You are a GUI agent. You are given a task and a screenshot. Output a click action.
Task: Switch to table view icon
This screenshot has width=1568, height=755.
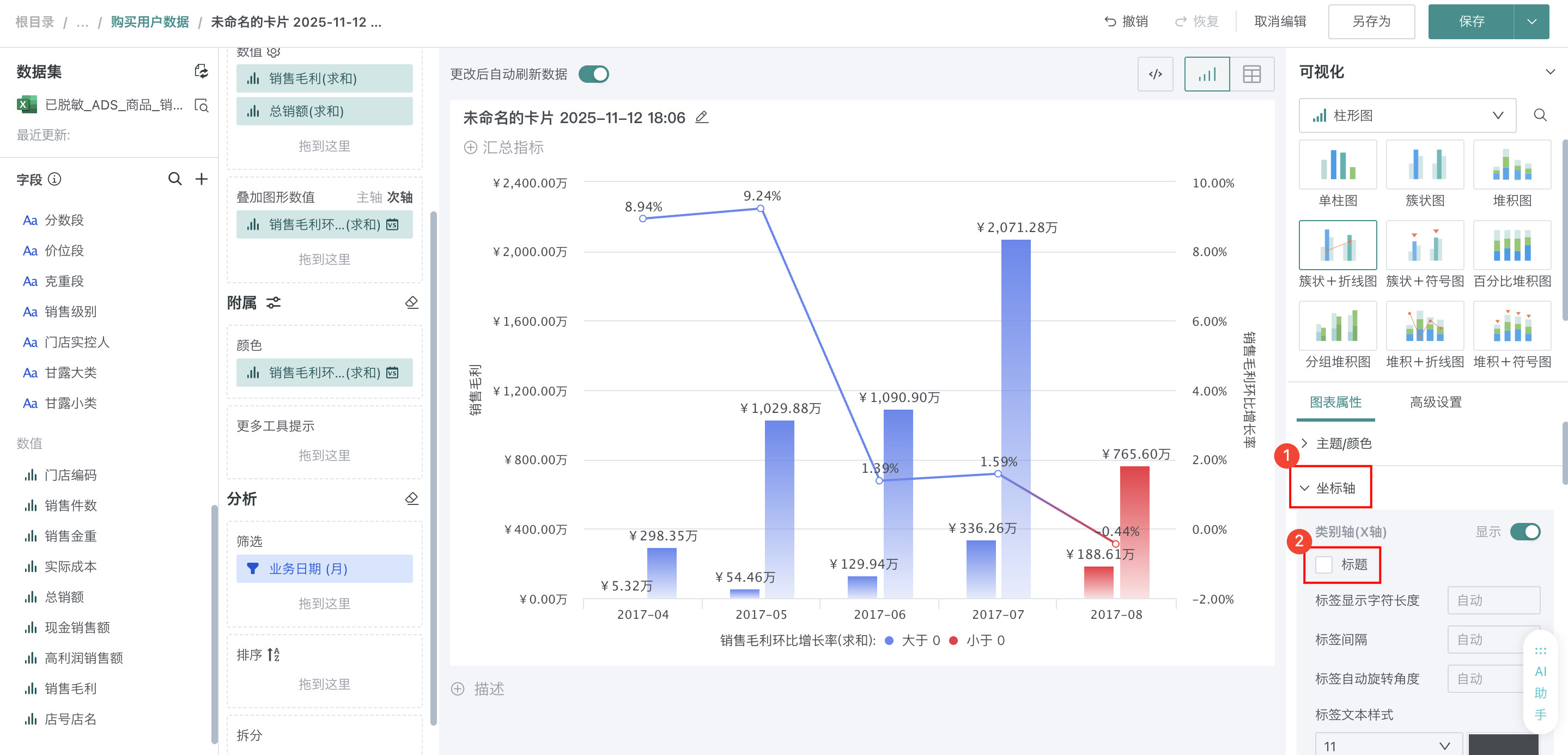click(1251, 74)
